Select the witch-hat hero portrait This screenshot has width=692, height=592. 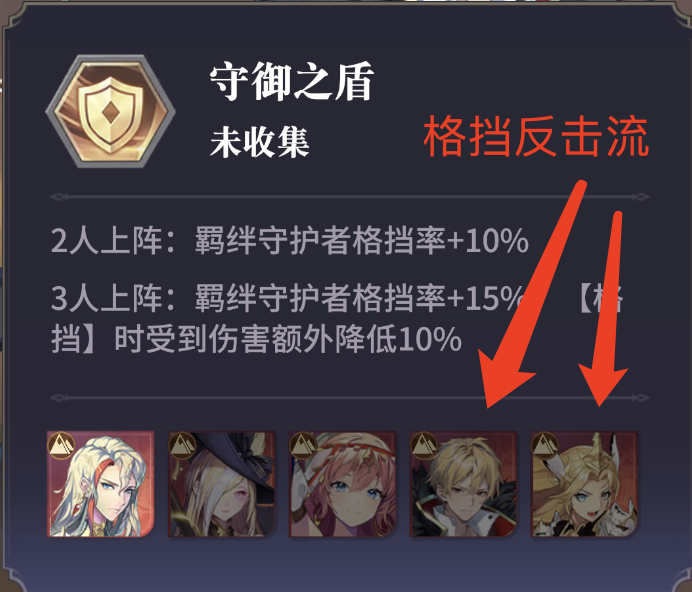(222, 484)
